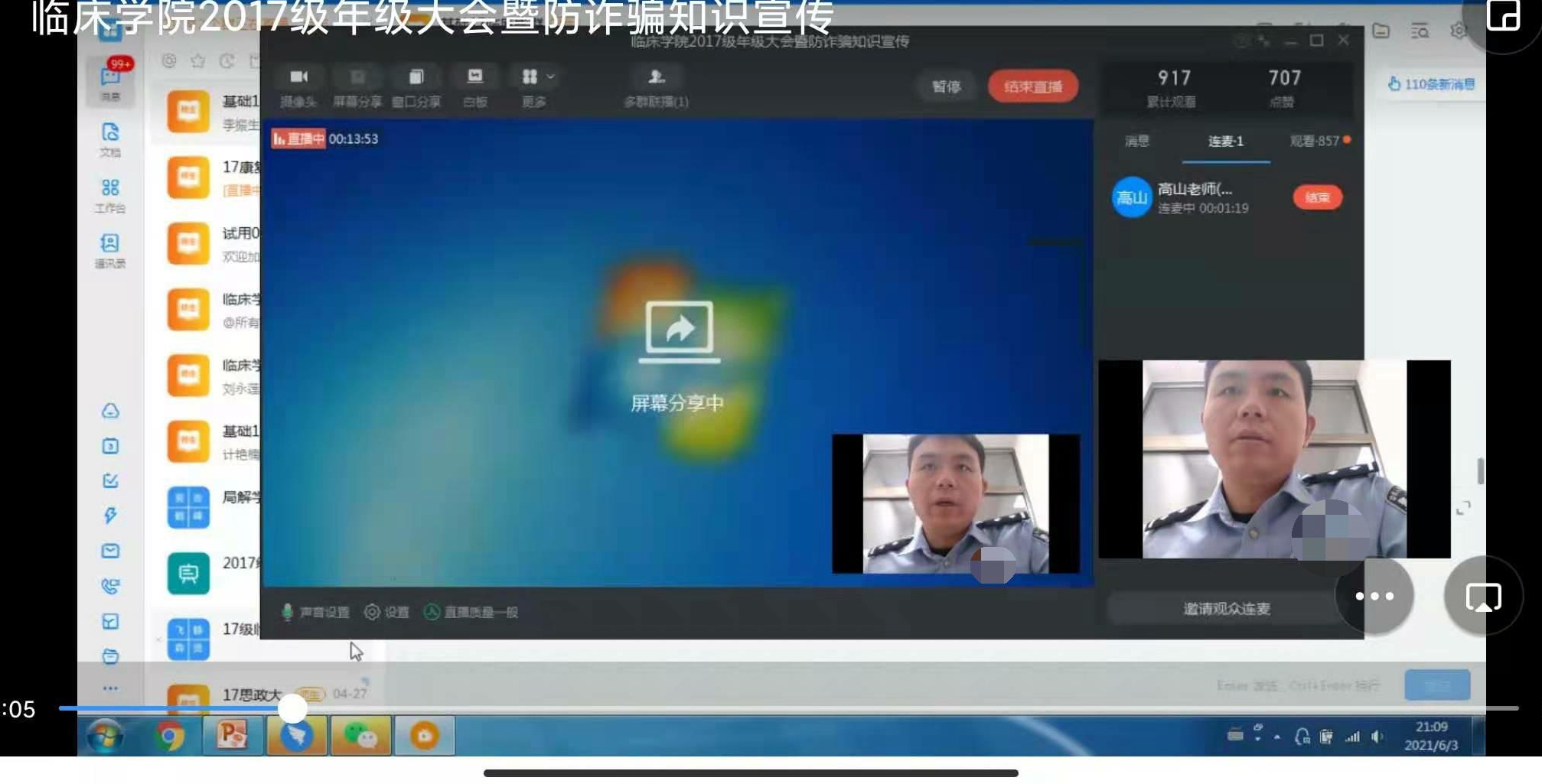Open 多群联播 multi-group broadcast

pos(656,86)
